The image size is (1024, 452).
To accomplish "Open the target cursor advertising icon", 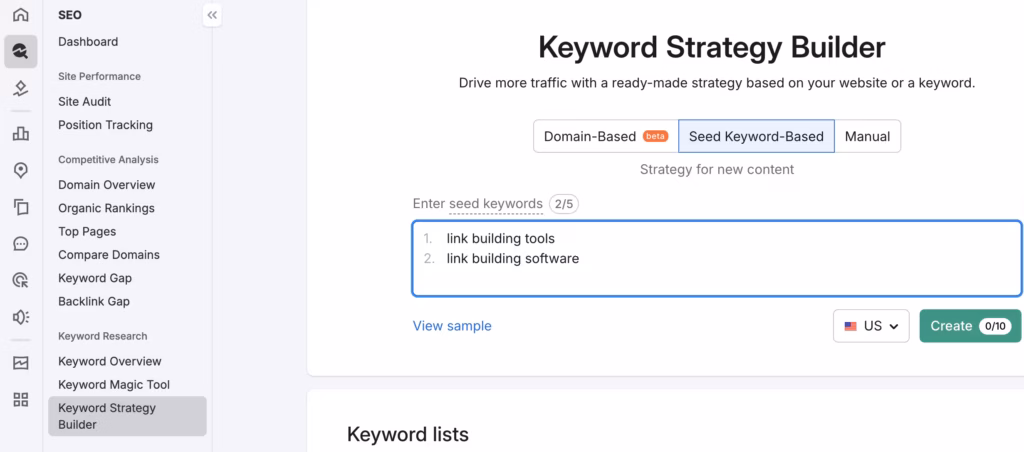I will [21, 280].
